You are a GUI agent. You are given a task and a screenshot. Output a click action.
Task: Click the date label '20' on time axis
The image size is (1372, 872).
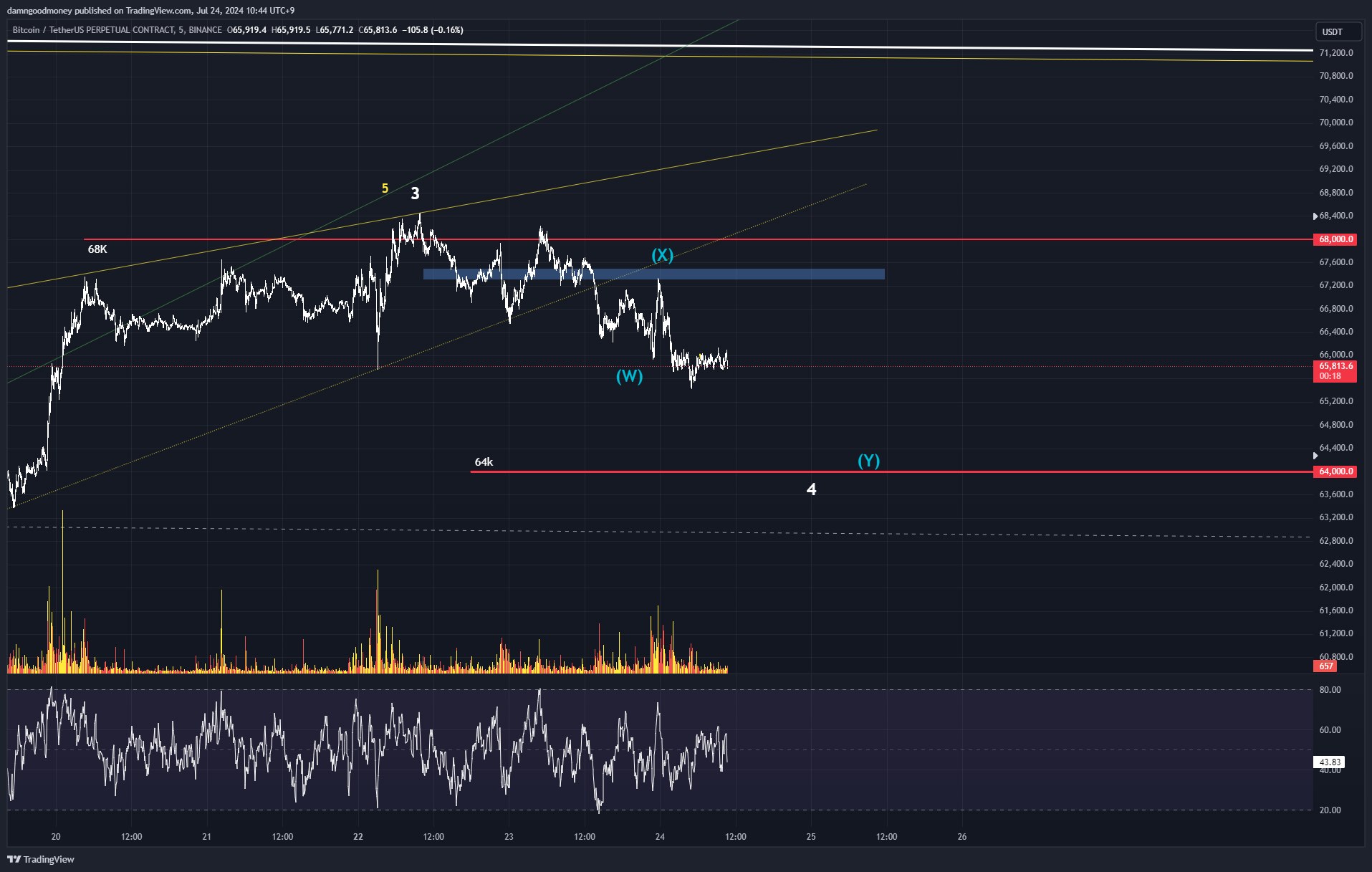[56, 837]
